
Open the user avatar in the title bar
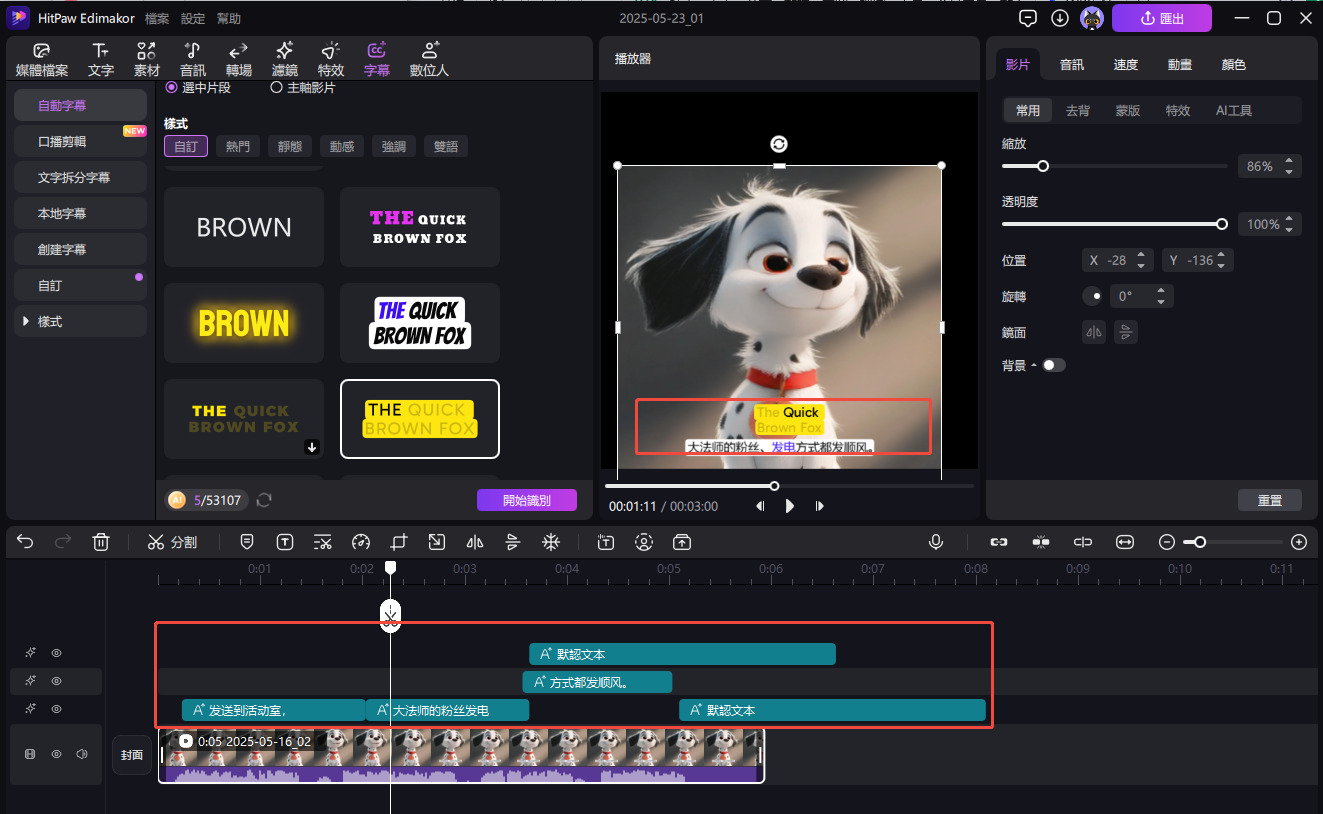pyautogui.click(x=1092, y=18)
